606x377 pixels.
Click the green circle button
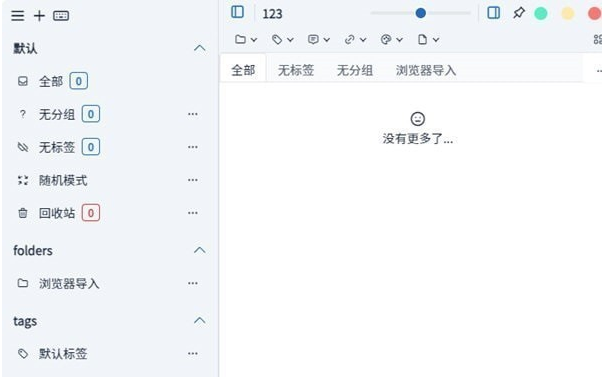point(541,14)
